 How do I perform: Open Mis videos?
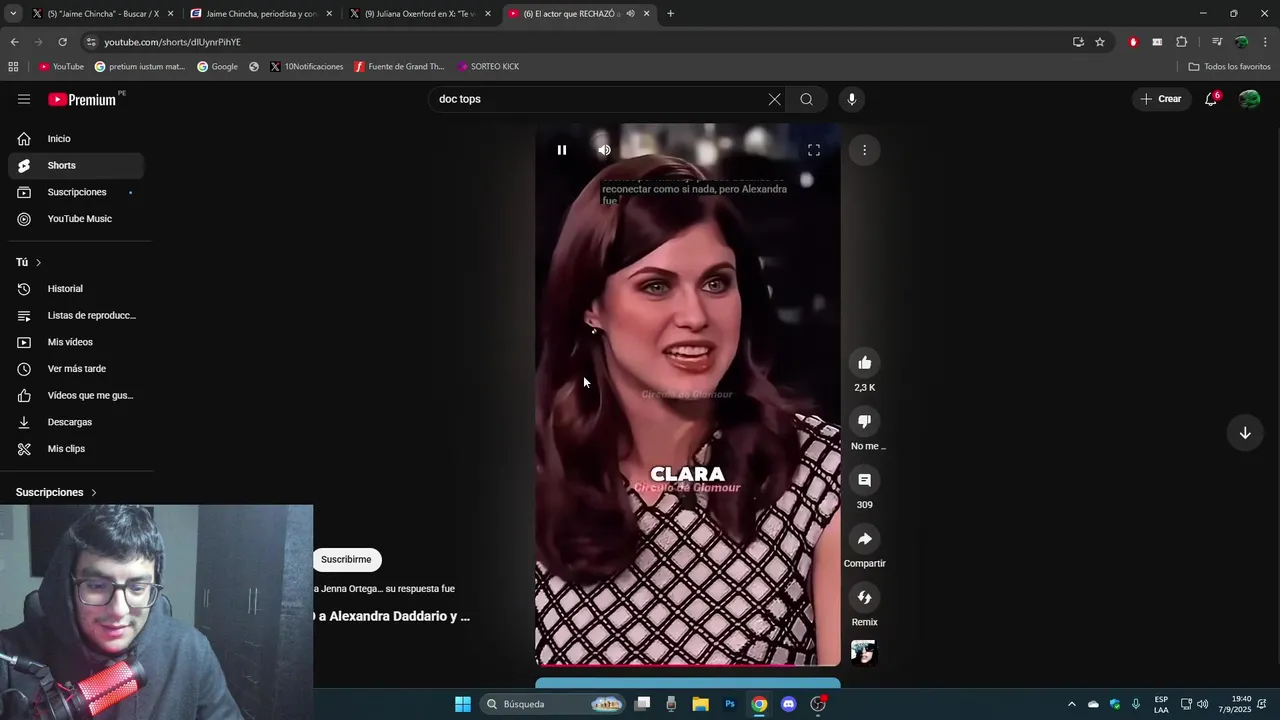pos(76,342)
